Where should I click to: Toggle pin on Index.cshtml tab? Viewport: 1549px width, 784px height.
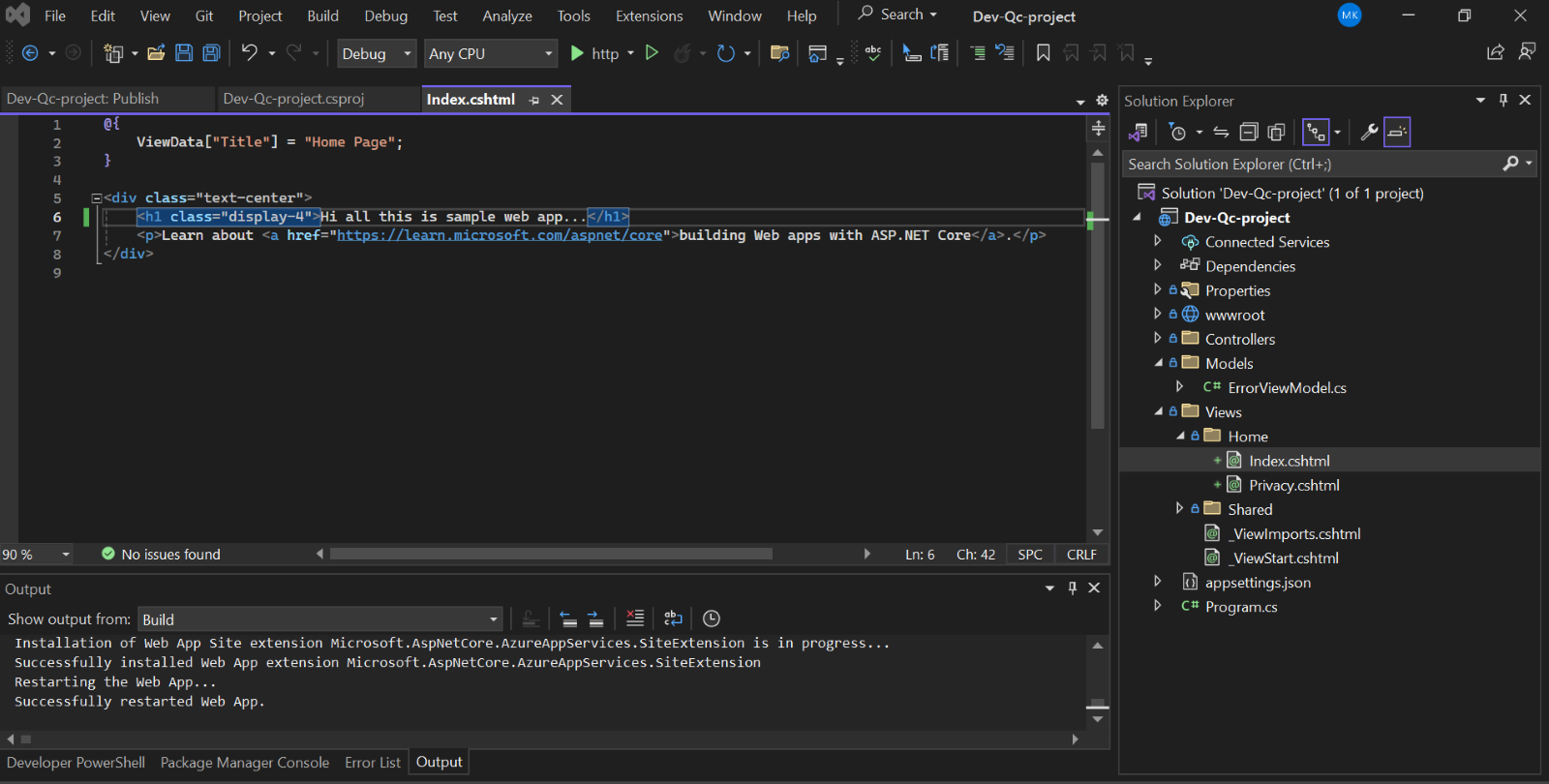534,100
